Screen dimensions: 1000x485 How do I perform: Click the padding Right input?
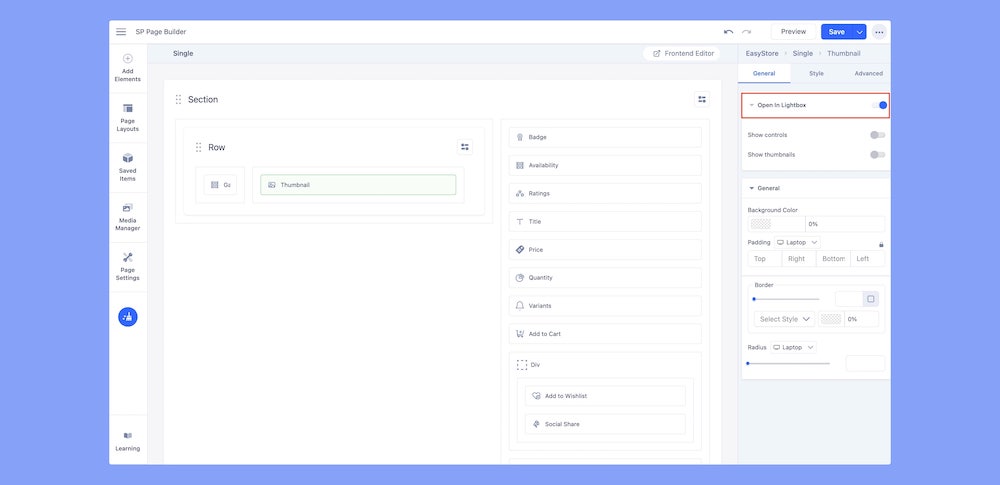[799, 258]
